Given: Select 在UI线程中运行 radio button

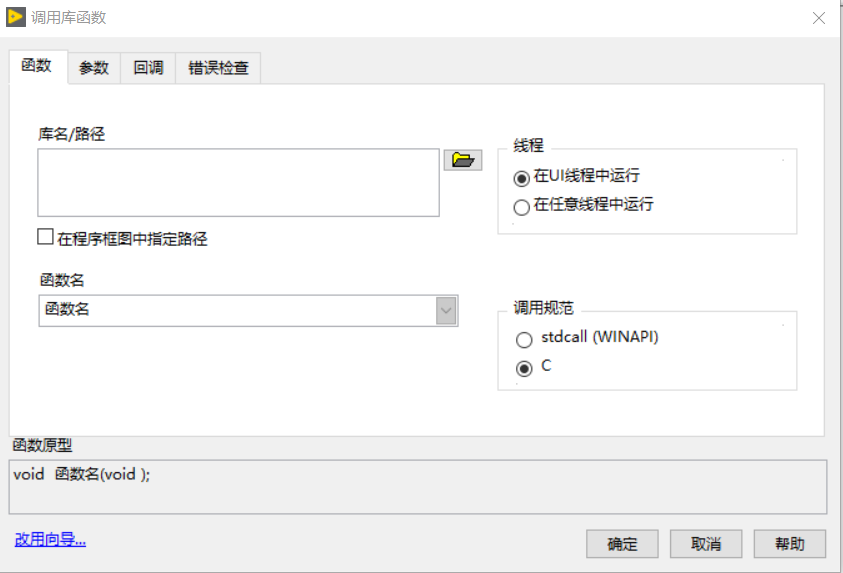Looking at the screenshot, I should tap(522, 178).
